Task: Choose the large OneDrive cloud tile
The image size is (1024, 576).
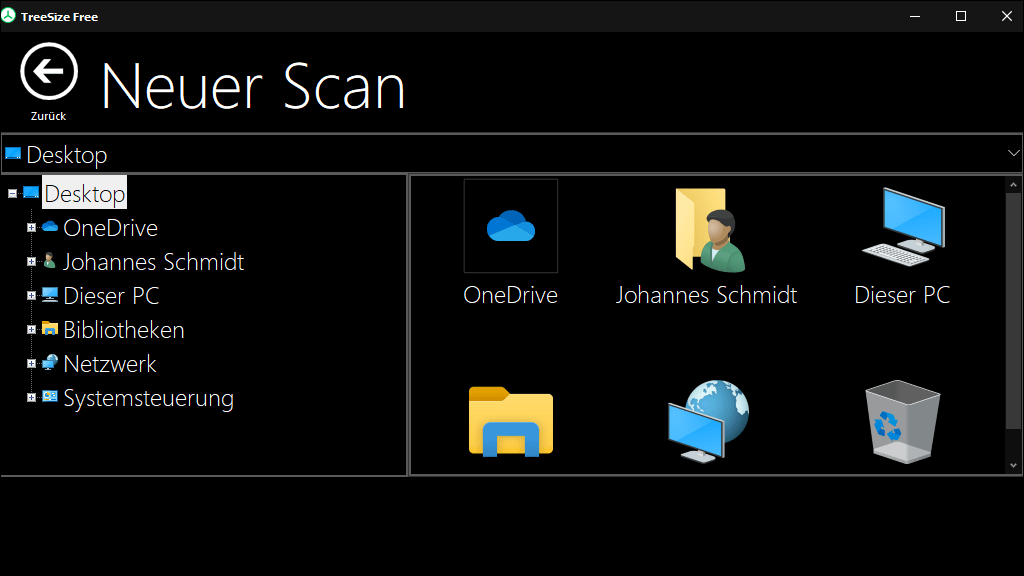Action: [511, 226]
